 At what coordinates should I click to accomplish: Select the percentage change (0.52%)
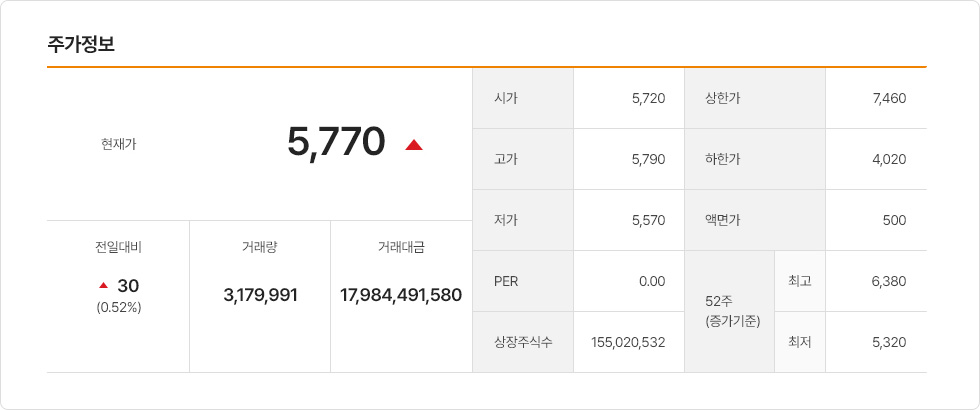(119, 308)
